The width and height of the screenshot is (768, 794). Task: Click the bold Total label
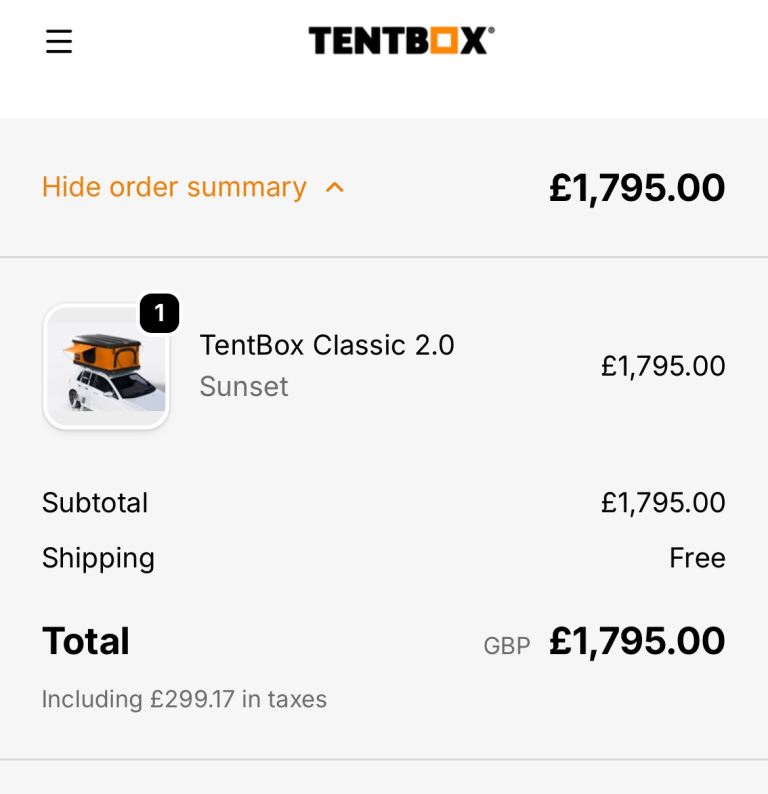86,641
